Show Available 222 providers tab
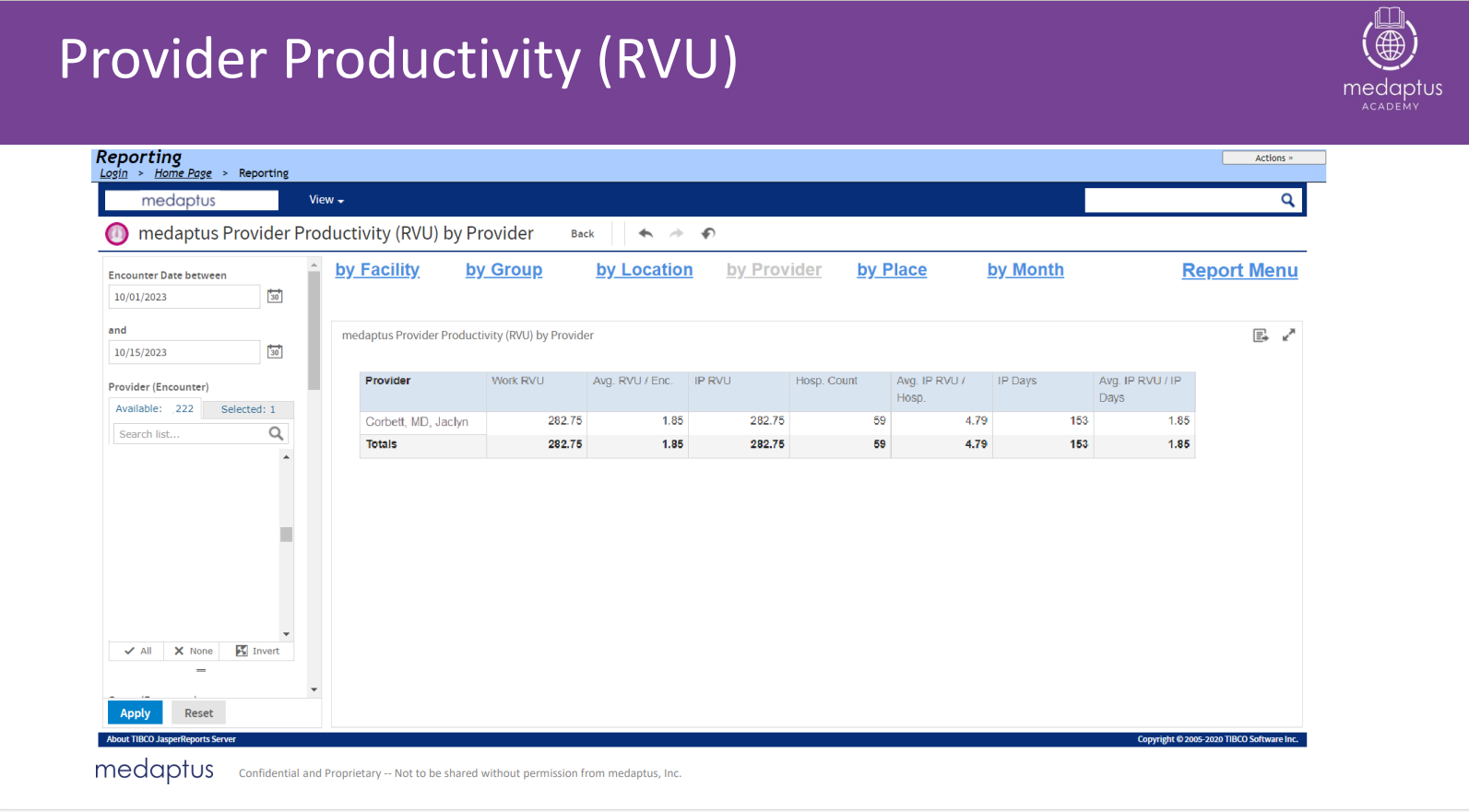Image resolution: width=1469 pixels, height=812 pixels. [x=155, y=409]
